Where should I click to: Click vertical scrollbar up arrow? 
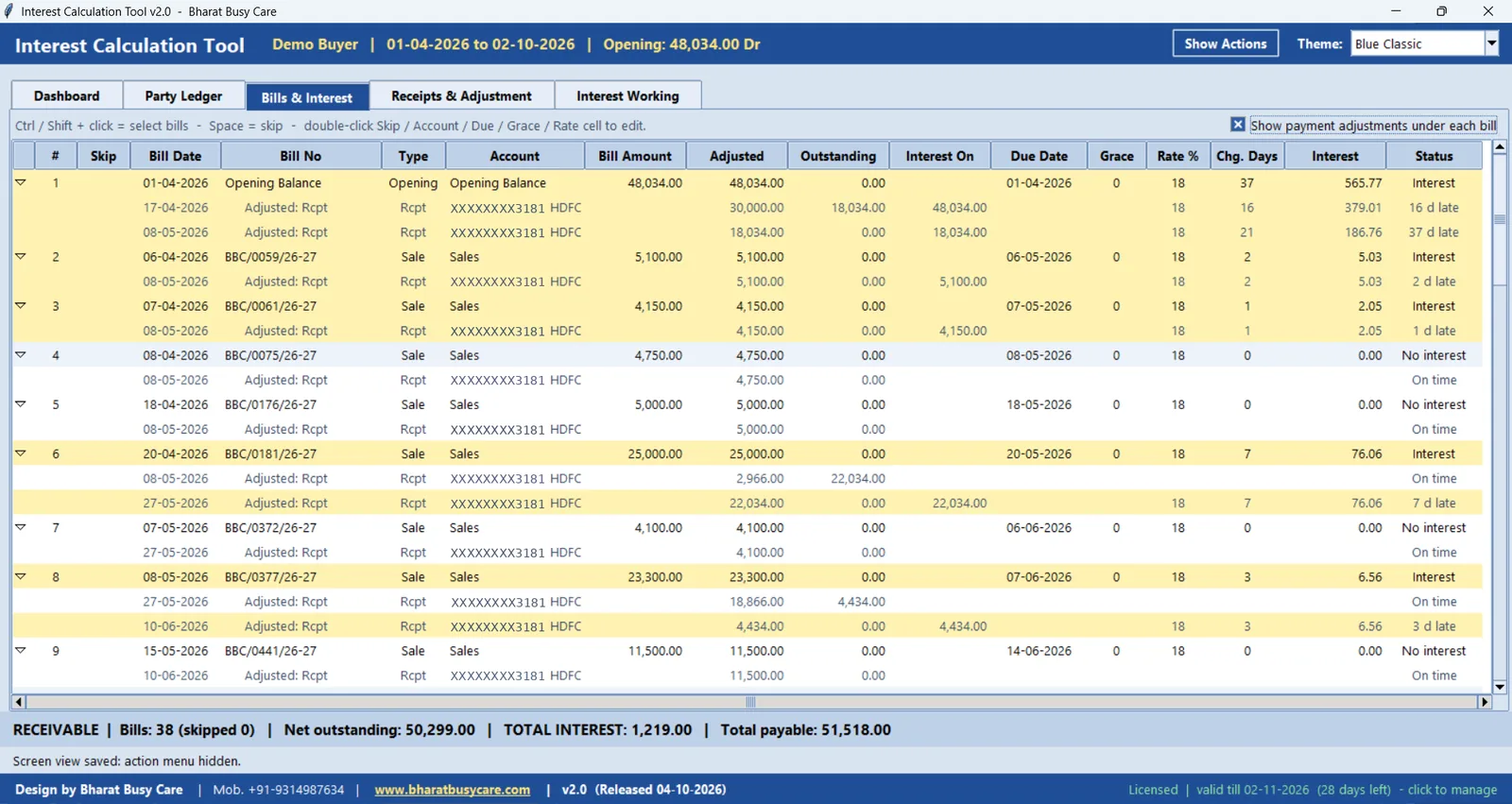click(1500, 147)
